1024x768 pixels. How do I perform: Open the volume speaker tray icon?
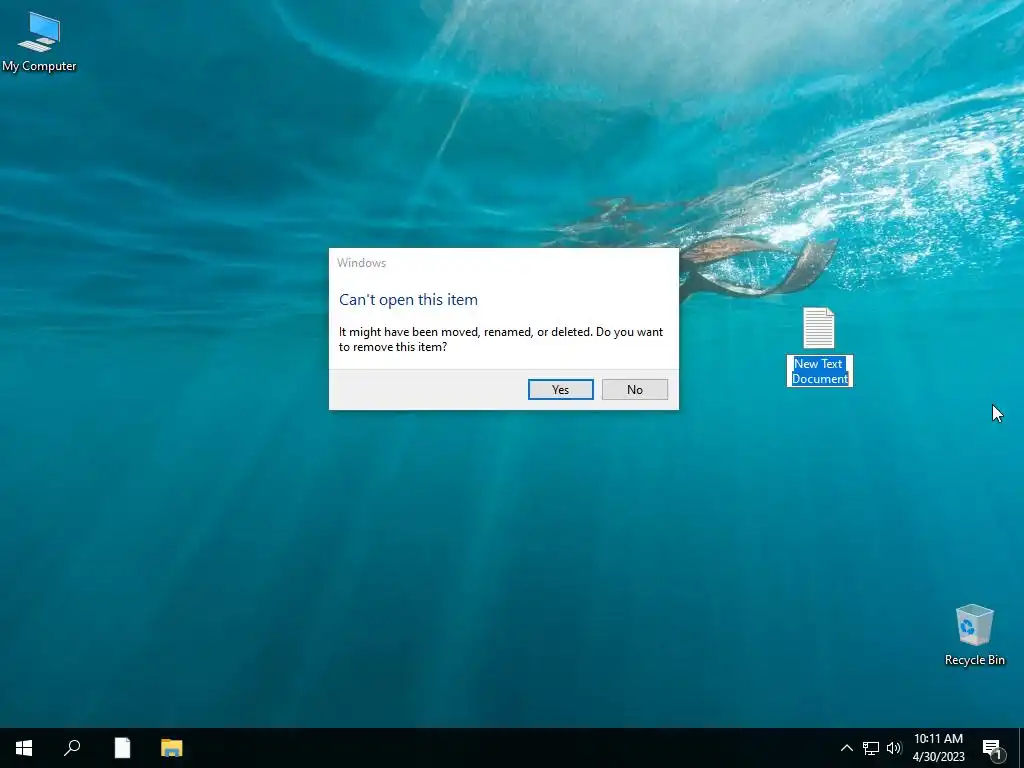point(893,748)
